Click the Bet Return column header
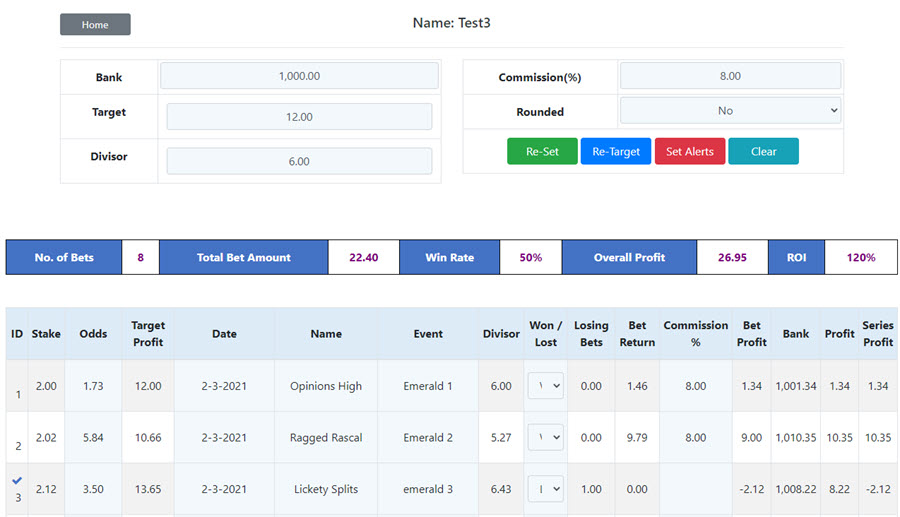Screen dimensions: 900x517 [x=637, y=333]
